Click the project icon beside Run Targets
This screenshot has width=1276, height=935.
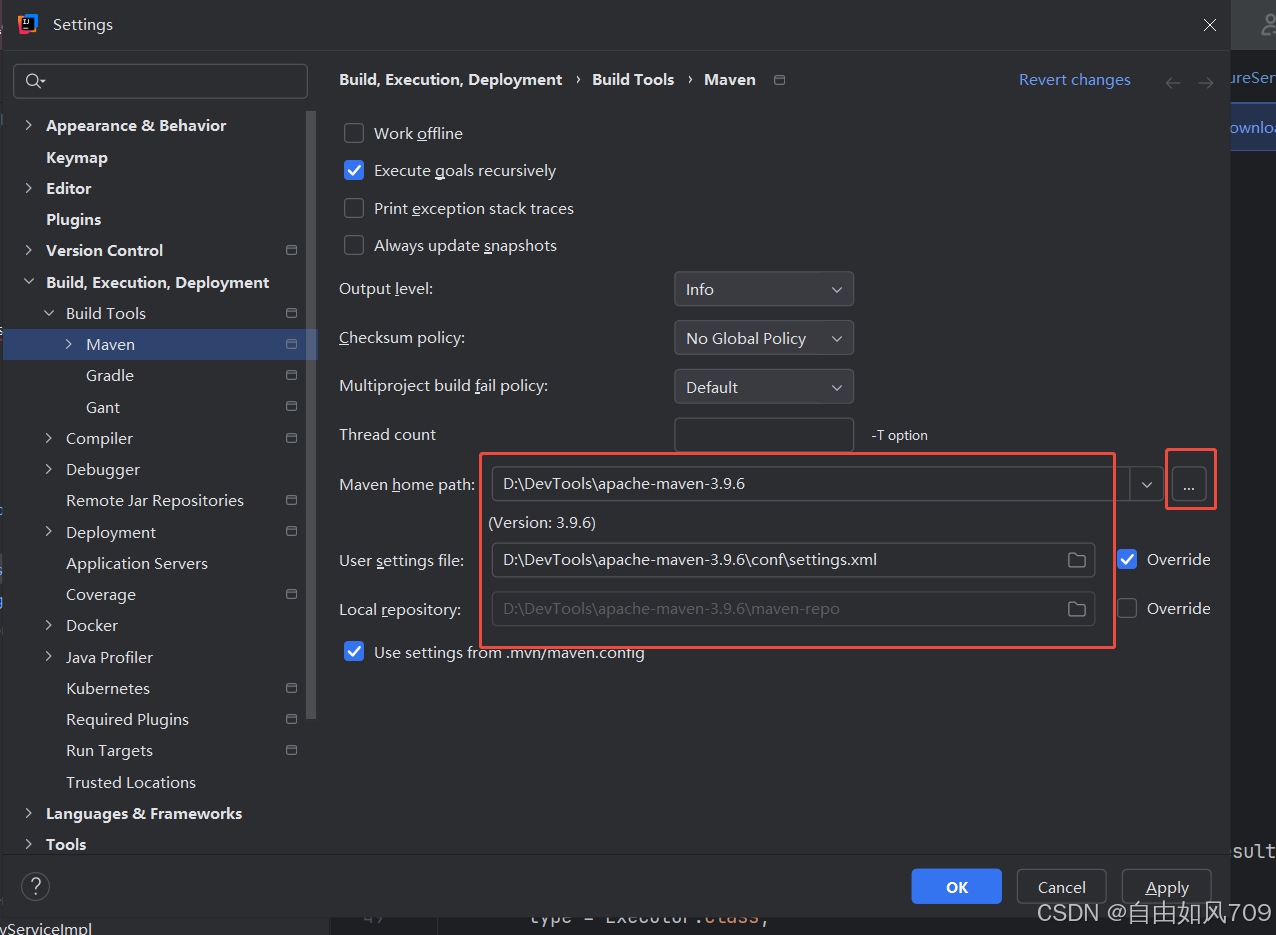click(291, 750)
